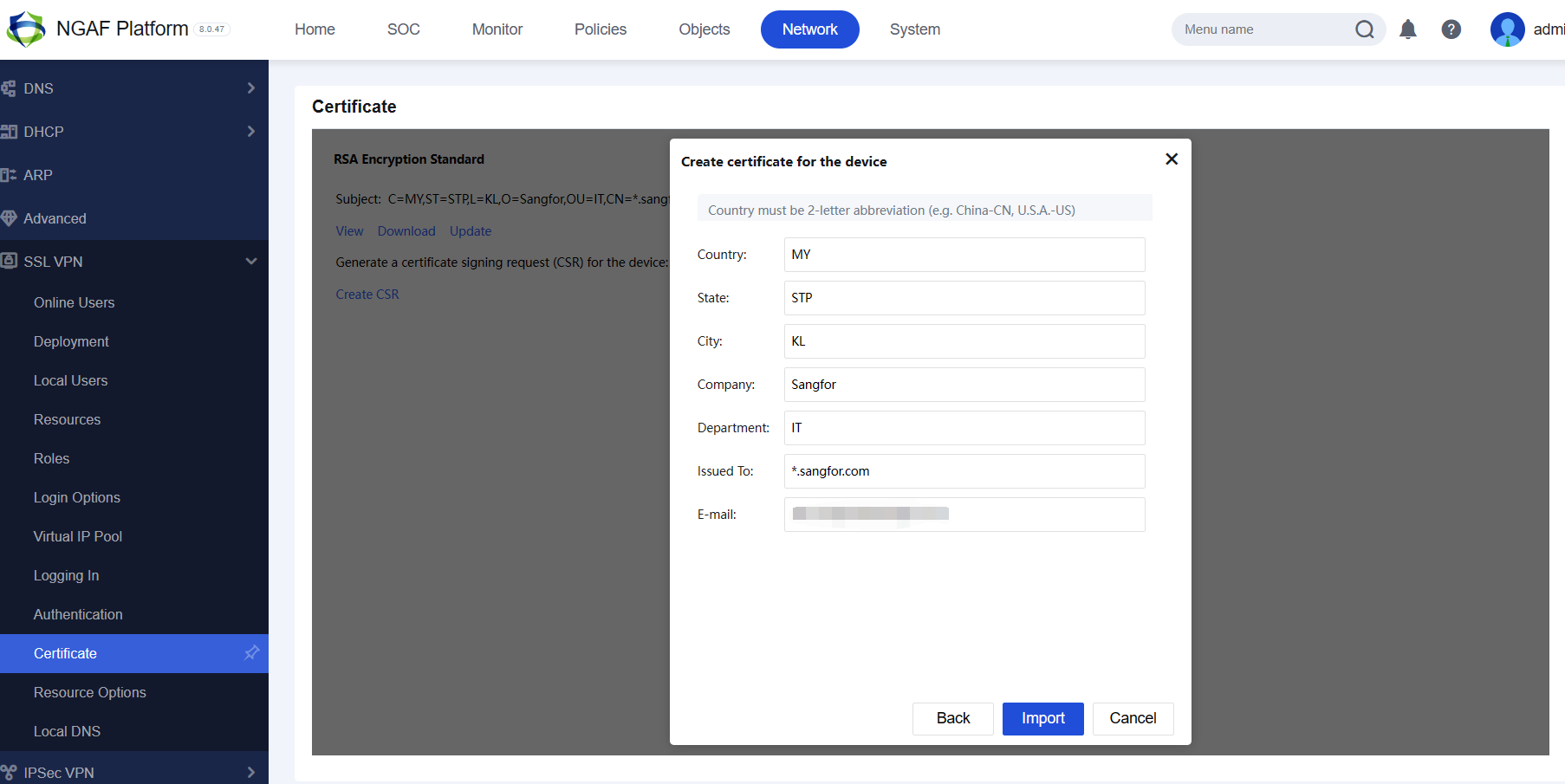This screenshot has height=784, width=1565.
Task: Open the help question mark icon
Action: [1451, 29]
